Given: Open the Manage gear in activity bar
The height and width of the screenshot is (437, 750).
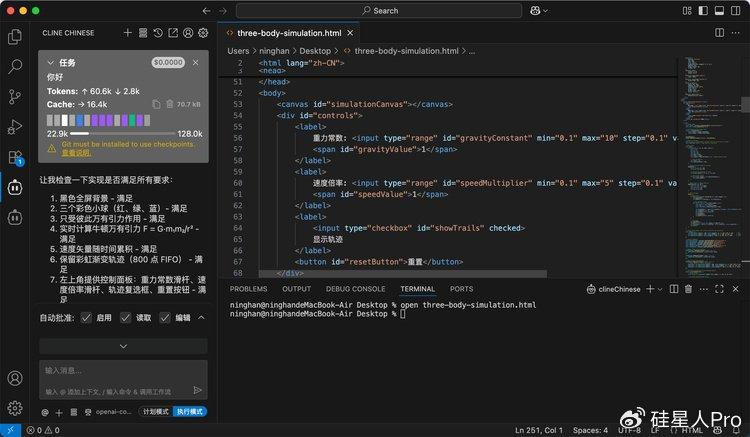Looking at the screenshot, I should [15, 408].
